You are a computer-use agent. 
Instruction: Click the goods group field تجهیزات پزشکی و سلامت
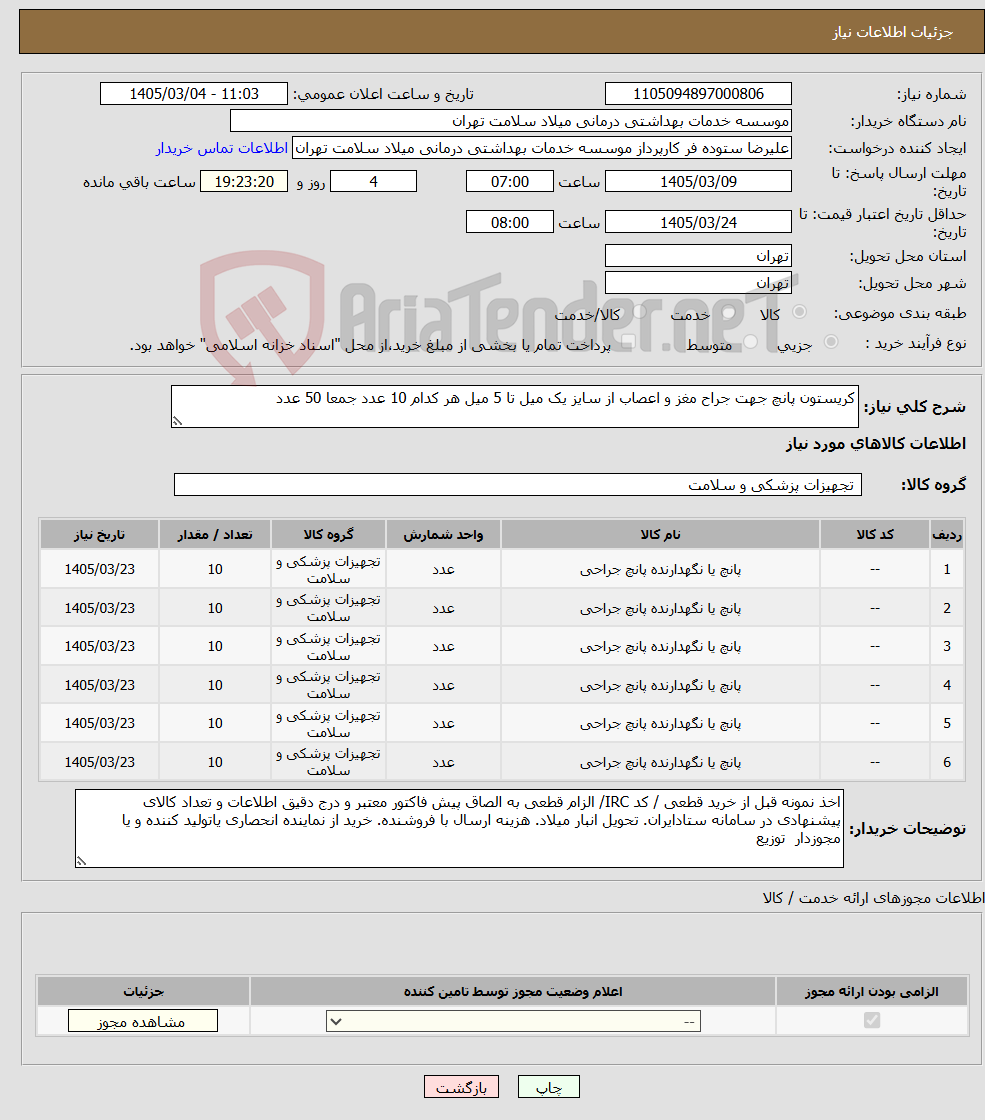518,484
